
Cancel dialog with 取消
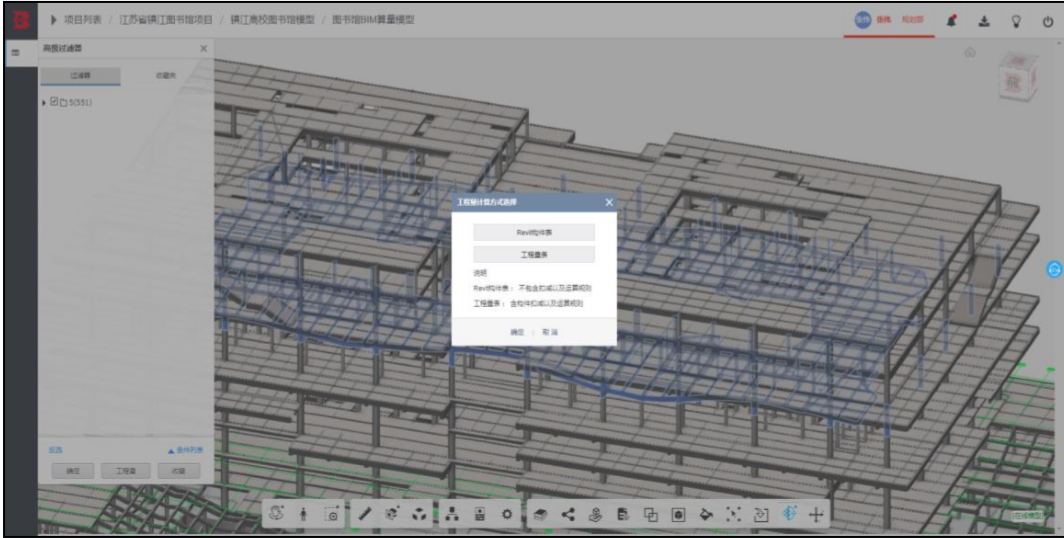[x=550, y=332]
